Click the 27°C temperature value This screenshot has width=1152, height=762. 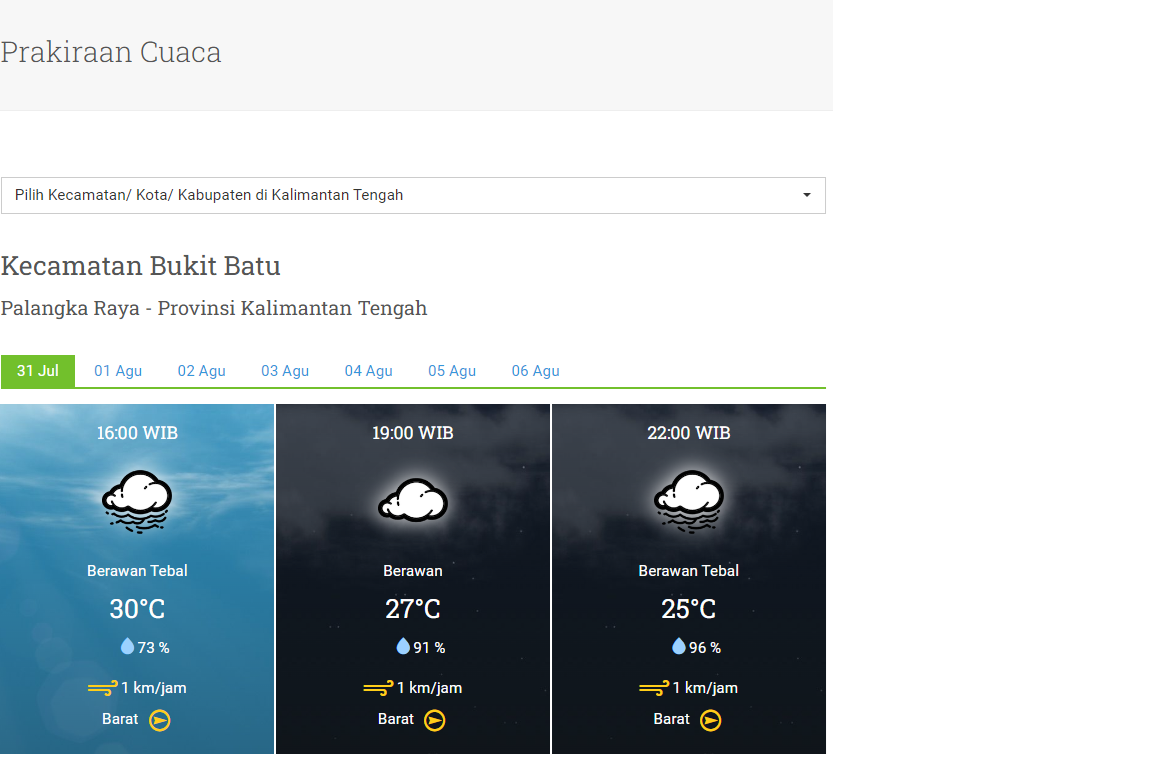click(413, 609)
